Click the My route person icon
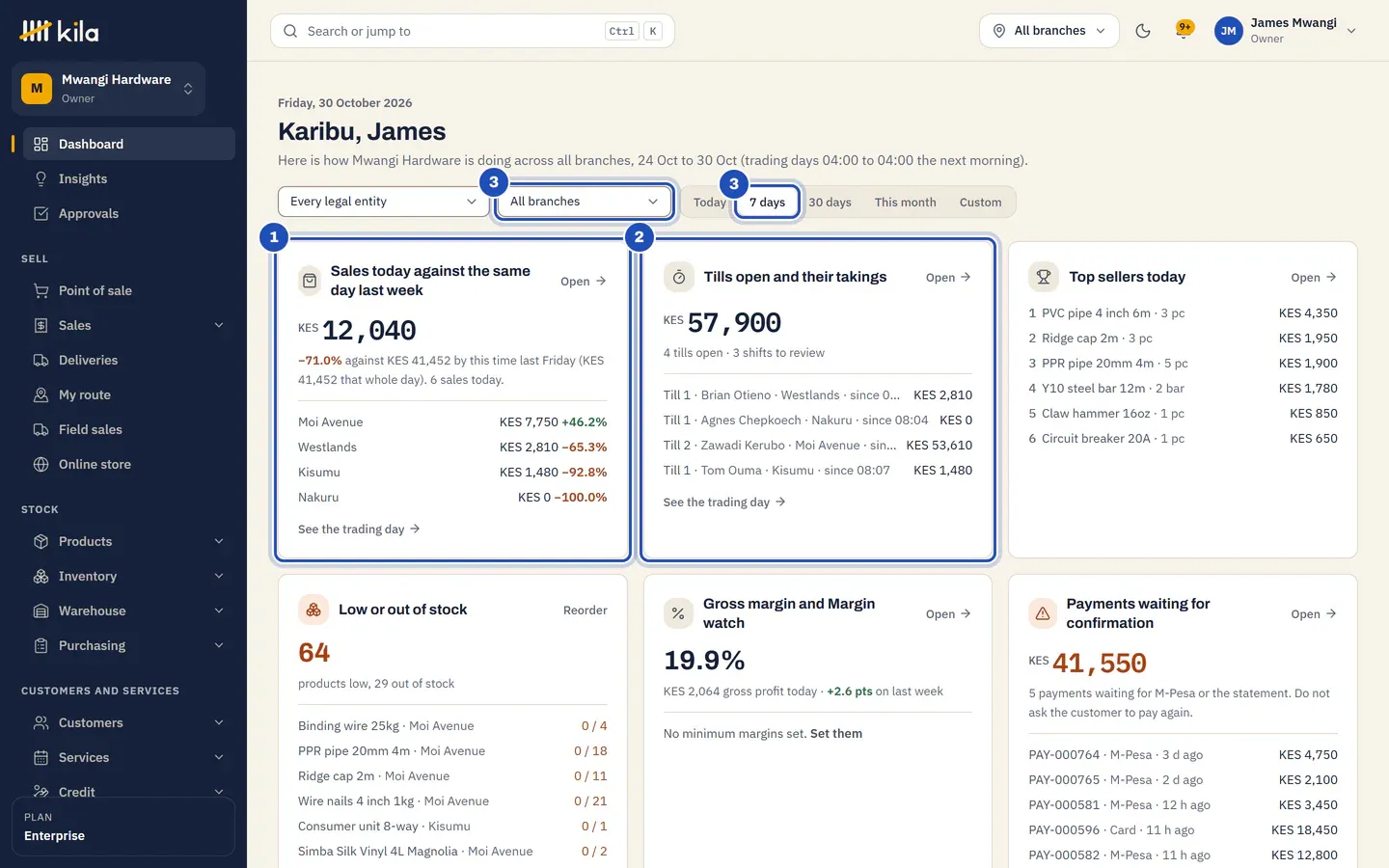 point(41,394)
